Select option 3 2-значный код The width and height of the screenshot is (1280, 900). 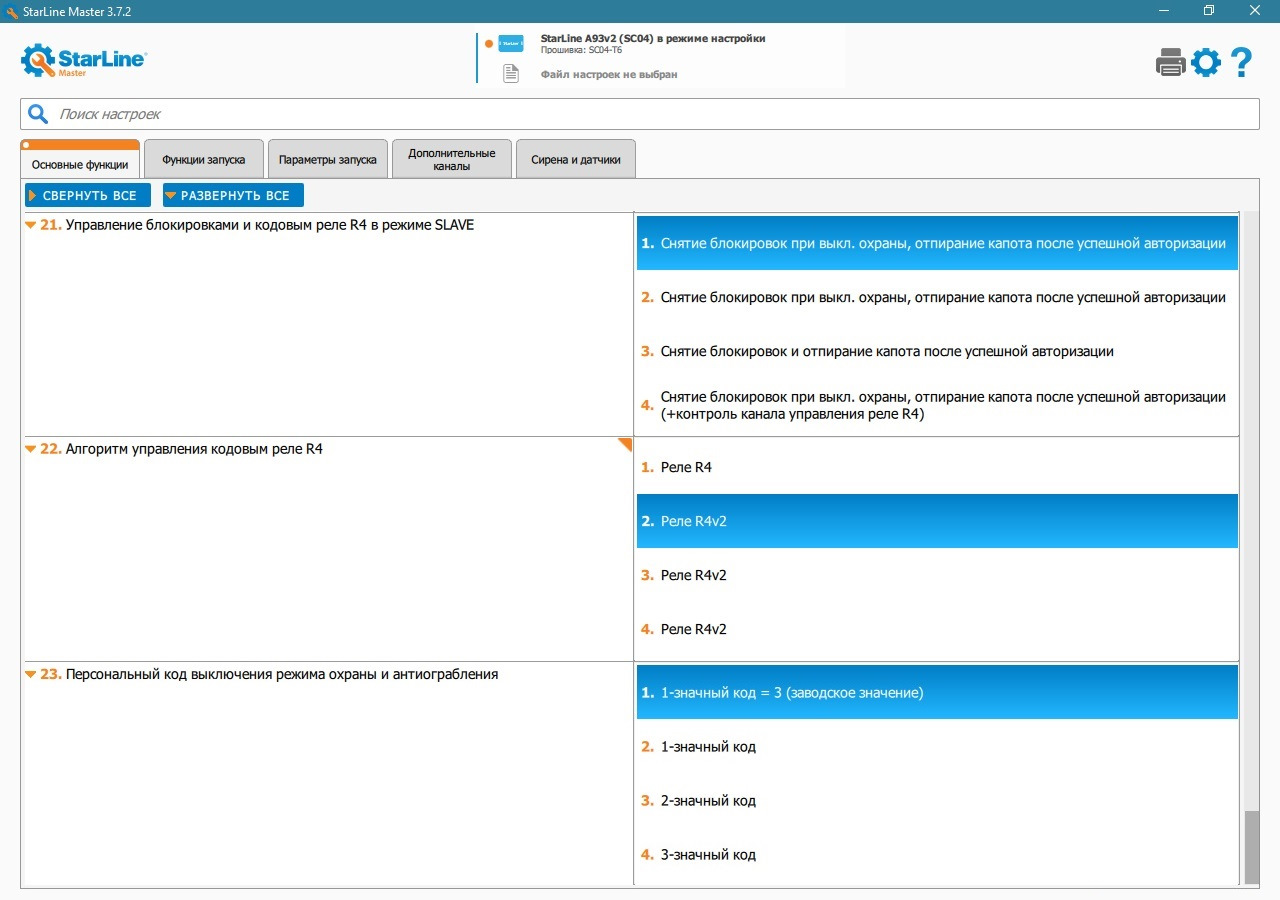tap(937, 800)
